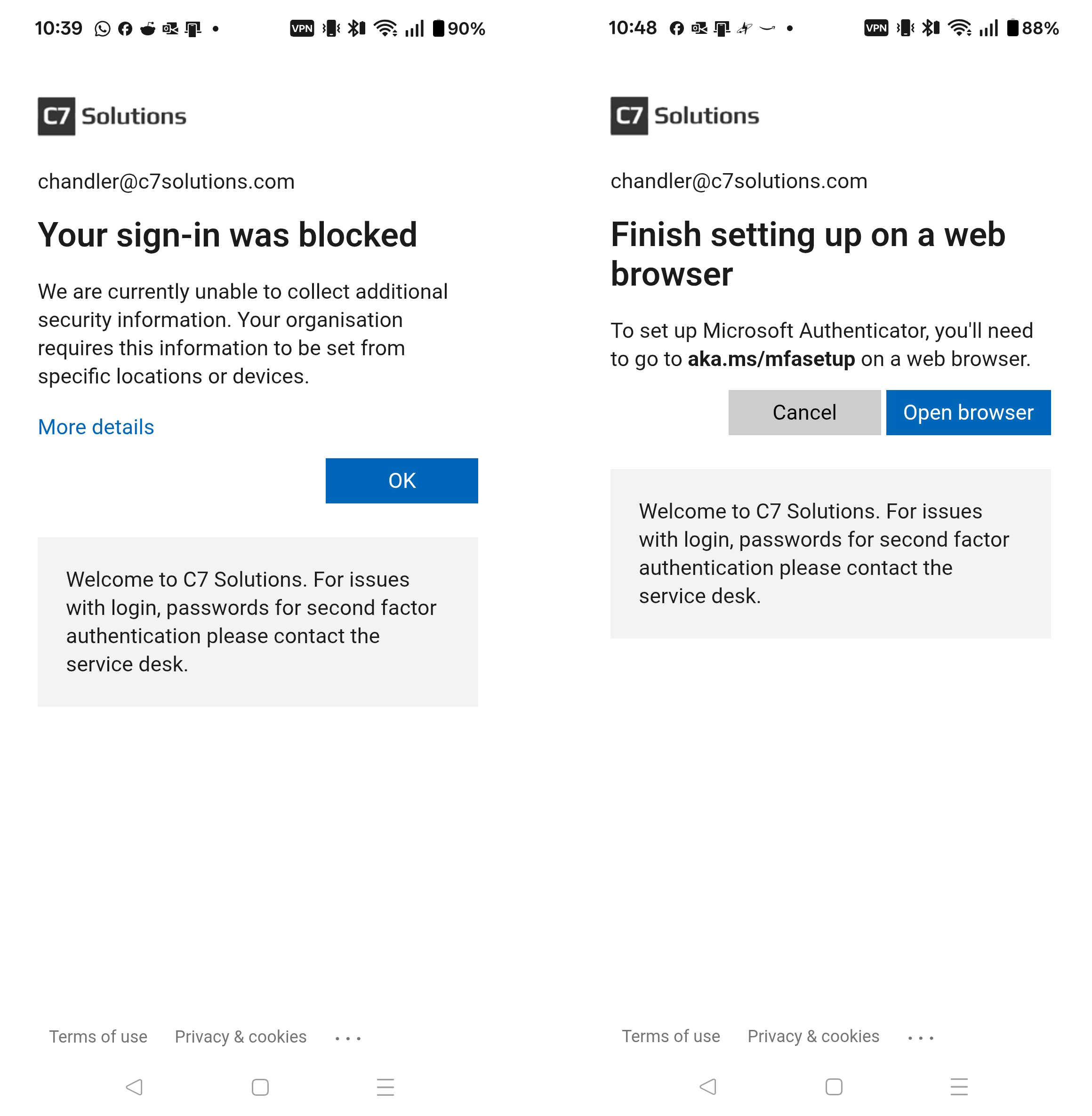Open Privacy & cookies on blocked page
Screen dimensions: 1092x1116
point(241,1037)
